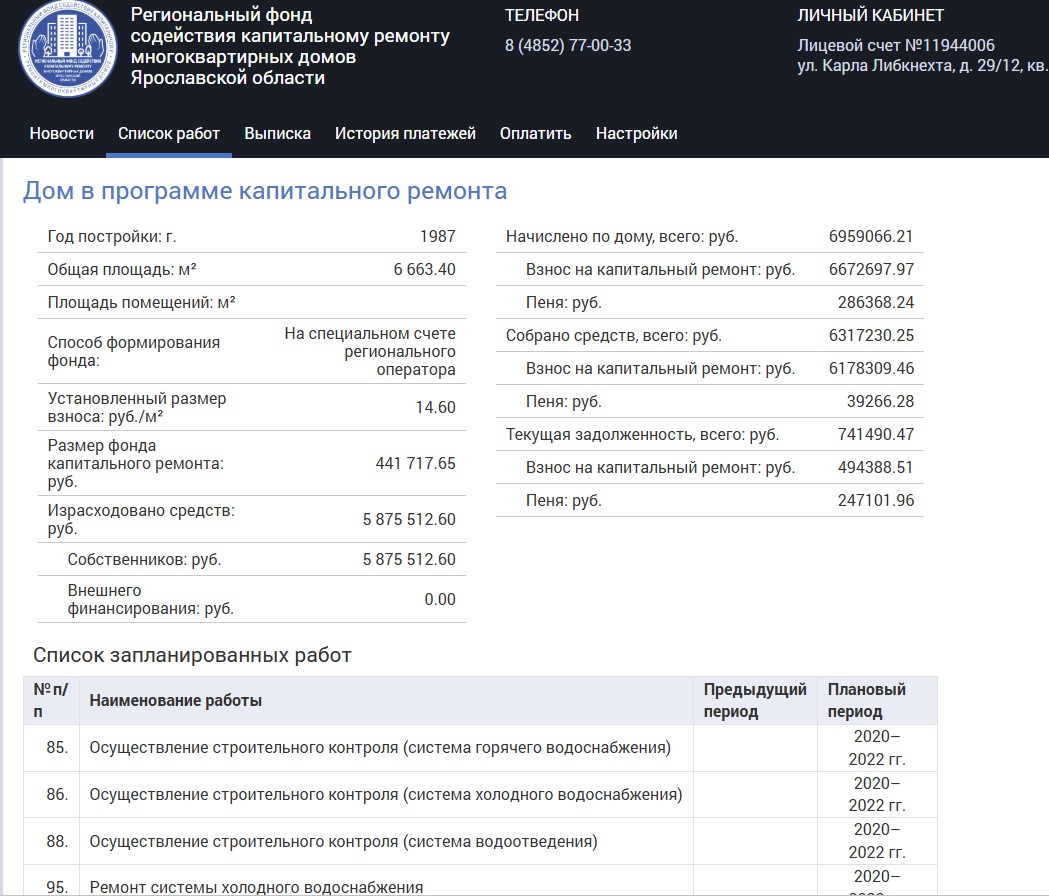This screenshot has height=896, width=1049.
Task: Select Собрано средств value 6317230.25
Action: 871,335
